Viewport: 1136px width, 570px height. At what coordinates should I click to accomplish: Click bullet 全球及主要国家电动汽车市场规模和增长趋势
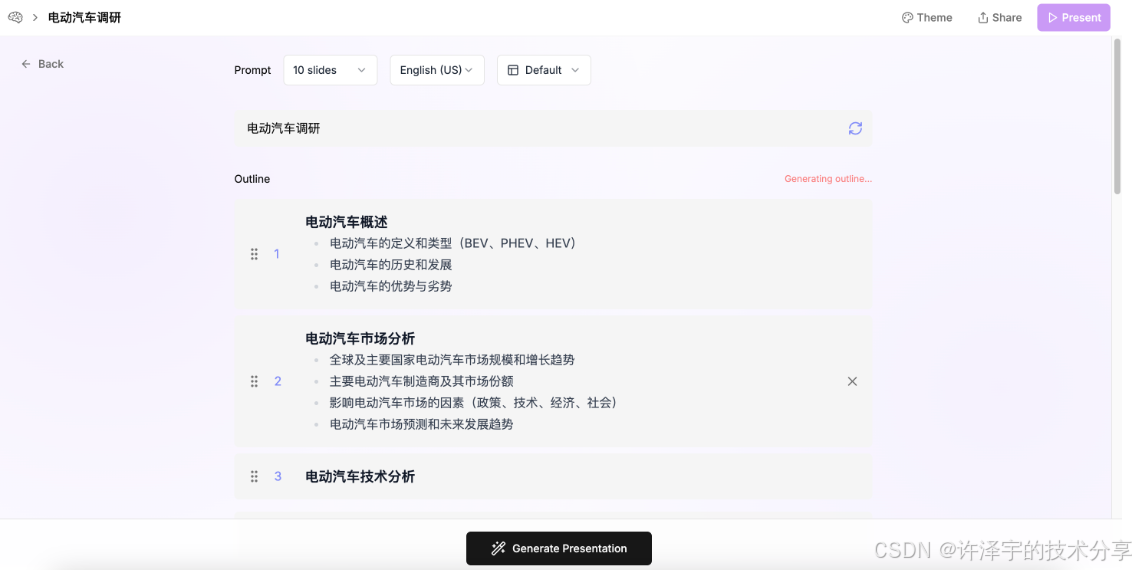[x=452, y=360]
